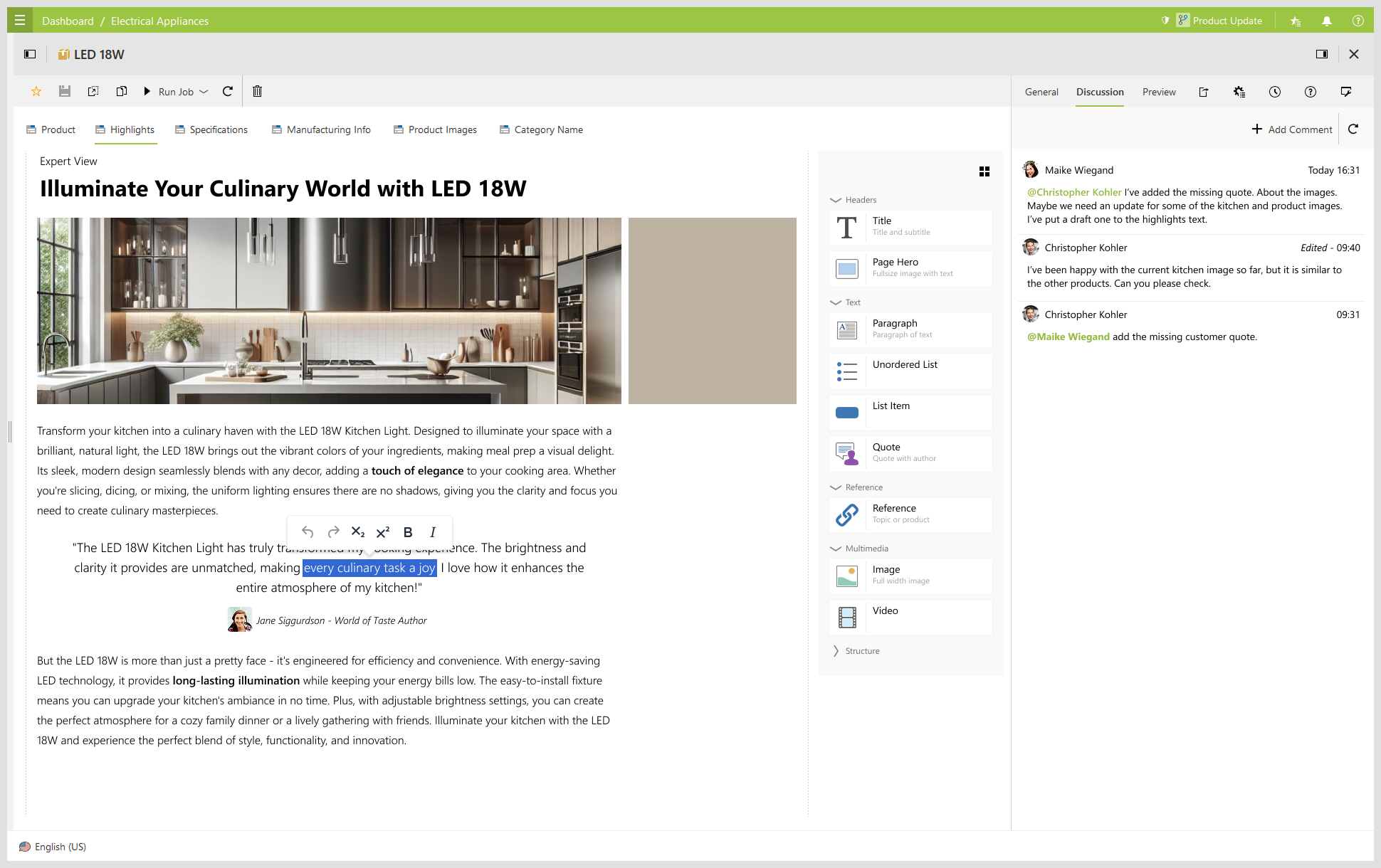Viewport: 1381px width, 868px height.
Task: Click the notifications bell icon
Action: (1327, 21)
